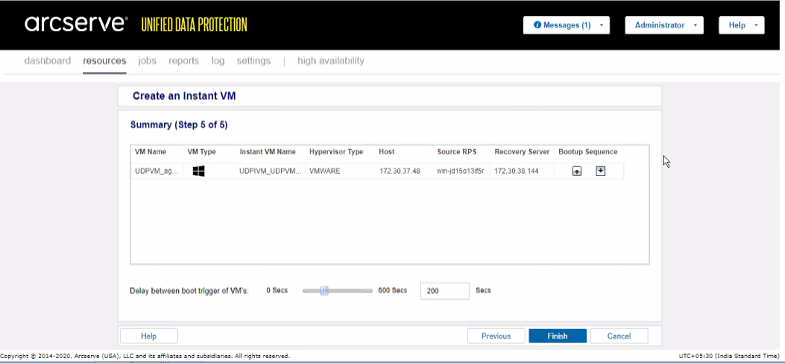The width and height of the screenshot is (785, 363).
Task: Click the info icon in Messages button
Action: [537, 25]
